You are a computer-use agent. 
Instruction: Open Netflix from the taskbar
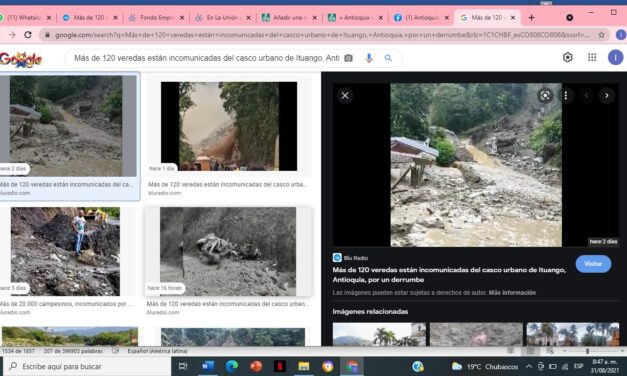pos(280,366)
